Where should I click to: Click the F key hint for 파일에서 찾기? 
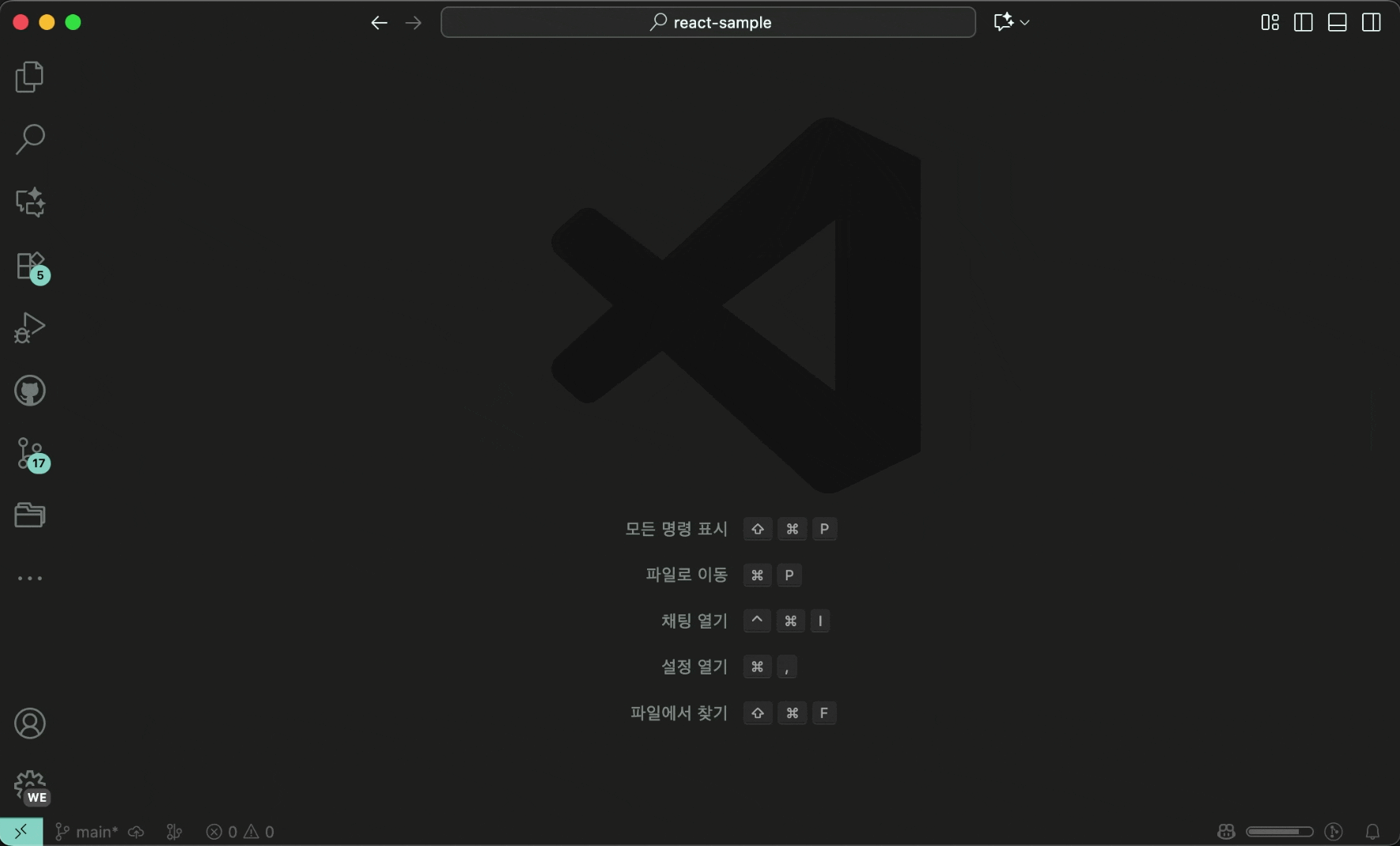[824, 713]
